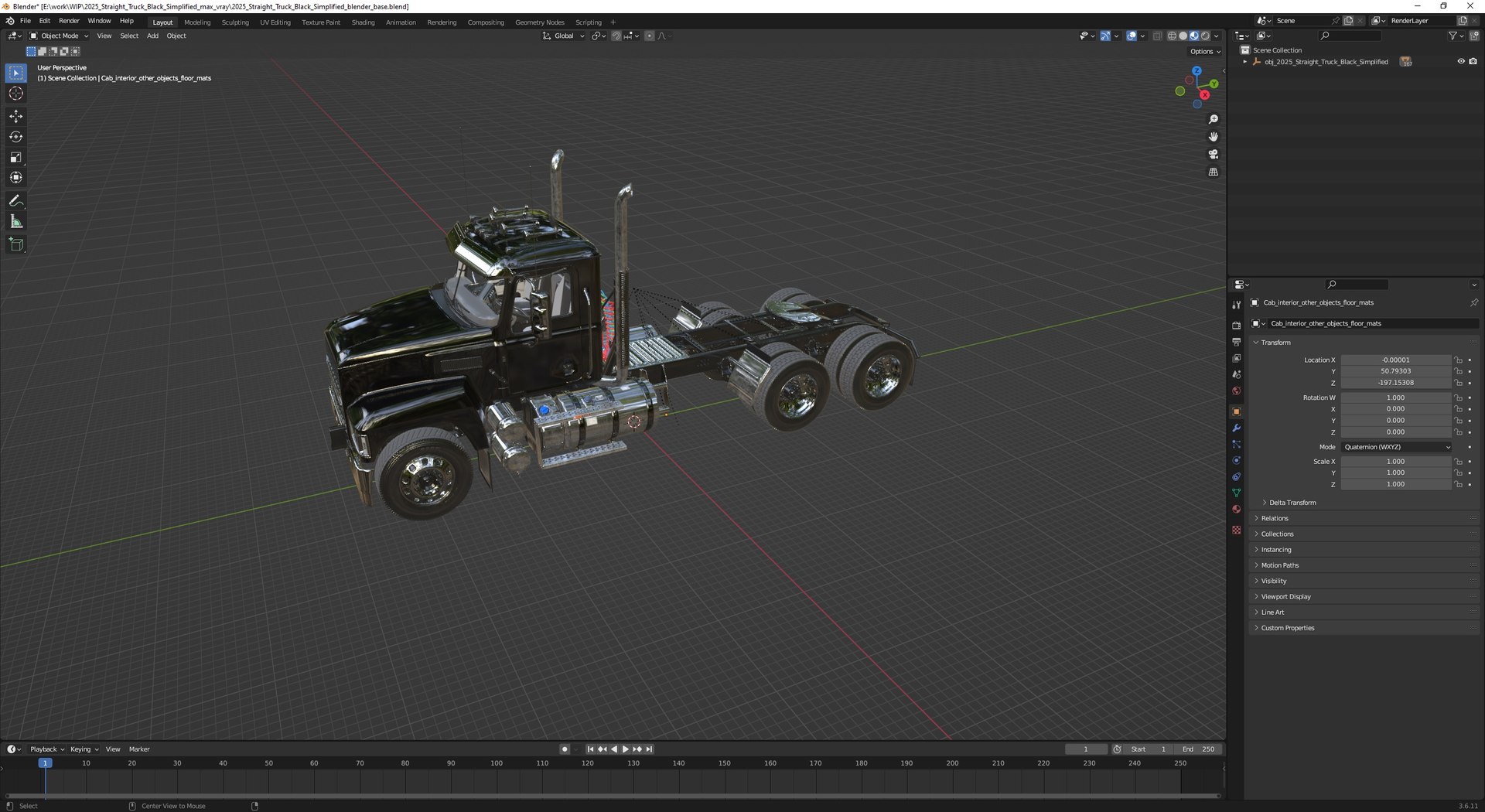Open the Playback menu in timeline

pyautogui.click(x=46, y=749)
